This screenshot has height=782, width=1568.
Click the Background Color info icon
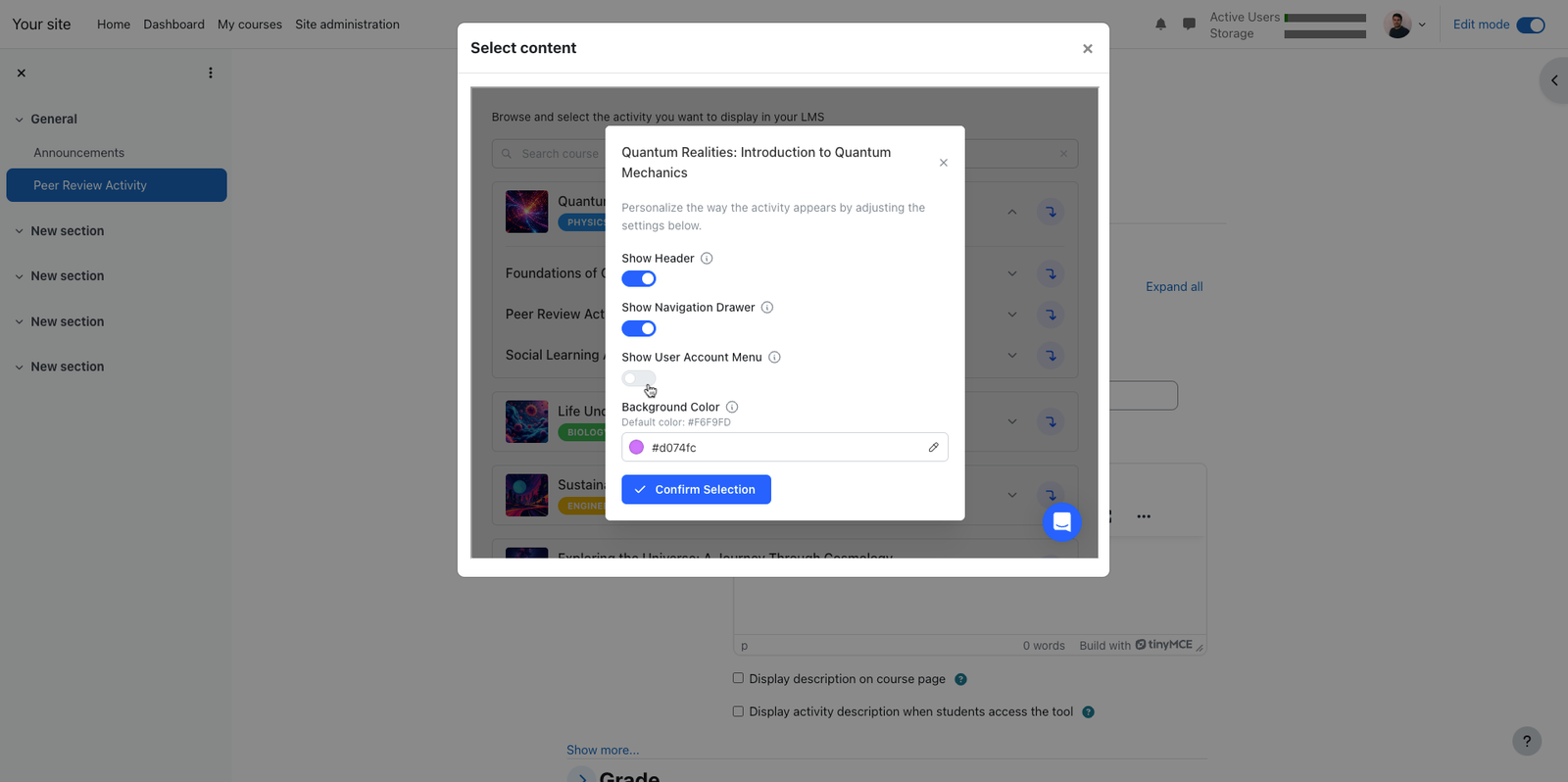(732, 407)
